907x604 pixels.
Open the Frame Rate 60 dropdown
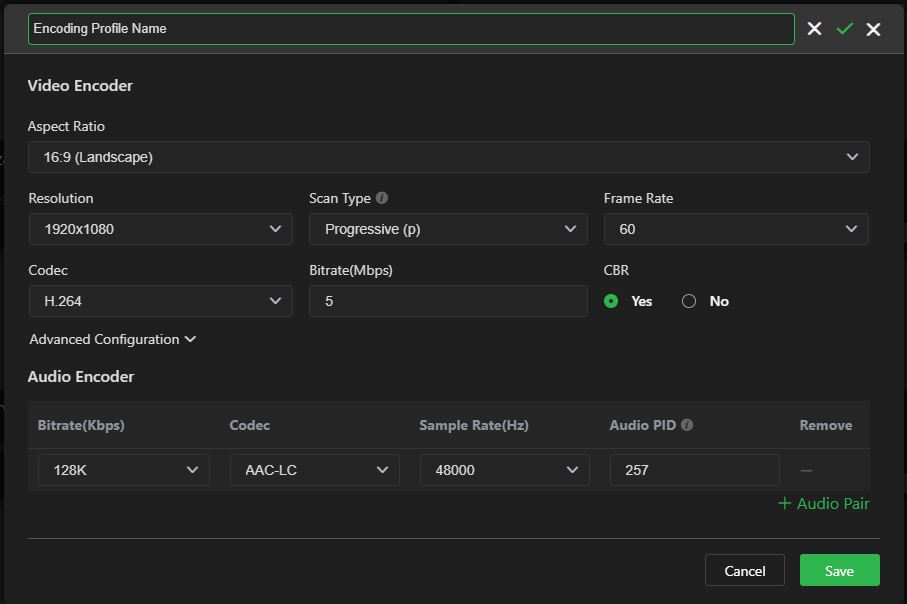pos(736,229)
